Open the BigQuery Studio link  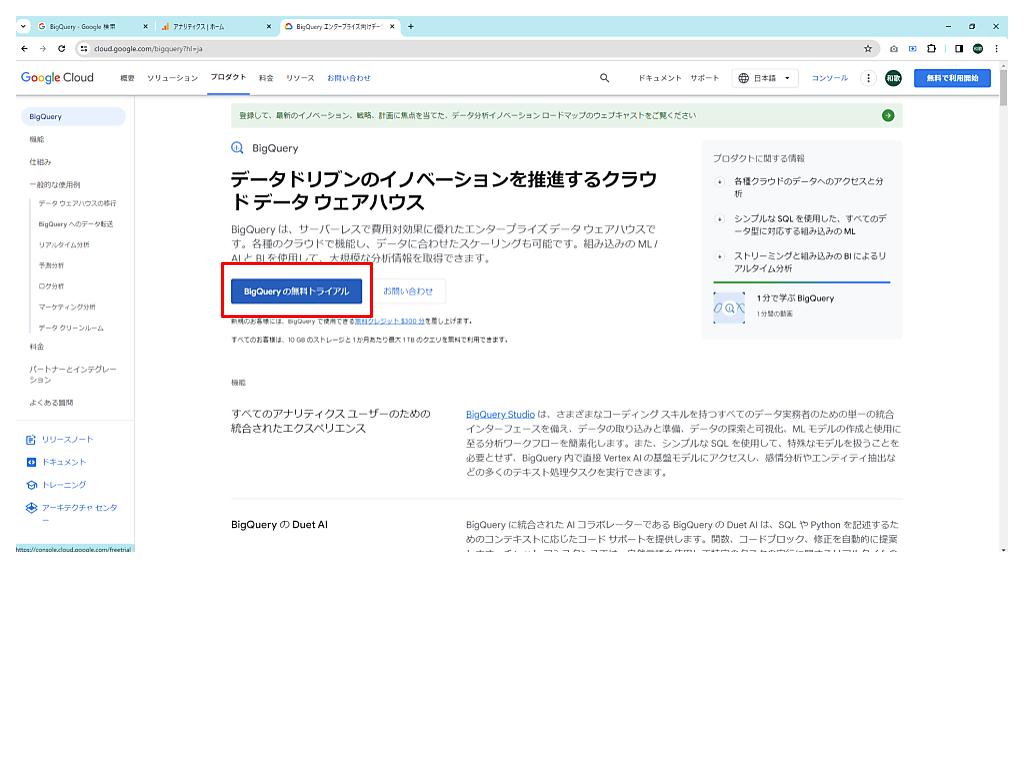pos(500,414)
